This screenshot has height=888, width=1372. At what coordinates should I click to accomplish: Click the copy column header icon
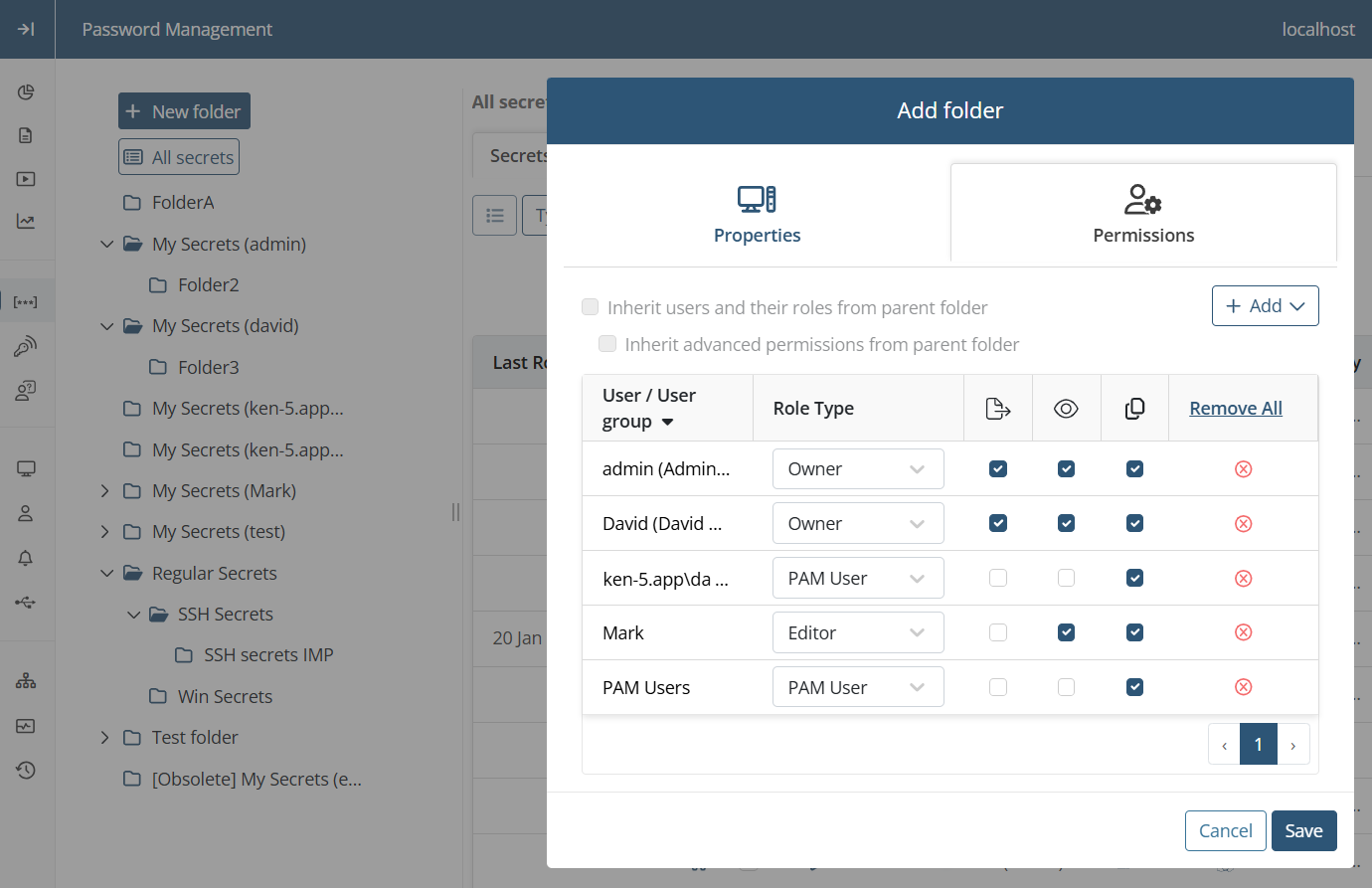(1134, 409)
